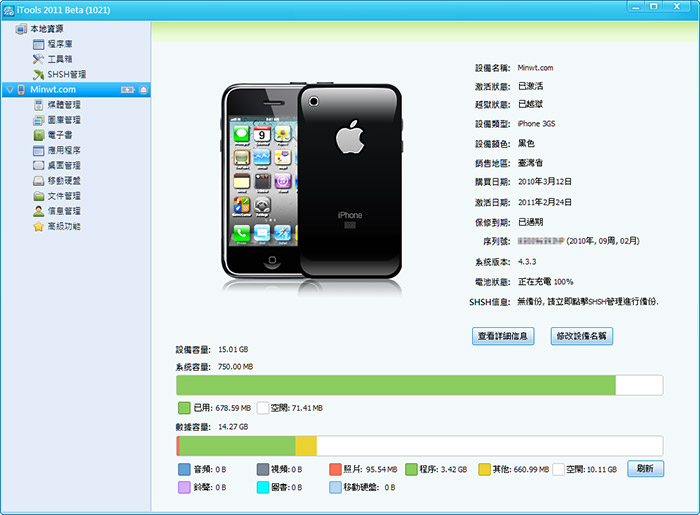Screen dimensions: 700x515
Task: Open 程序庫 via its window icon
Action: tap(38, 44)
